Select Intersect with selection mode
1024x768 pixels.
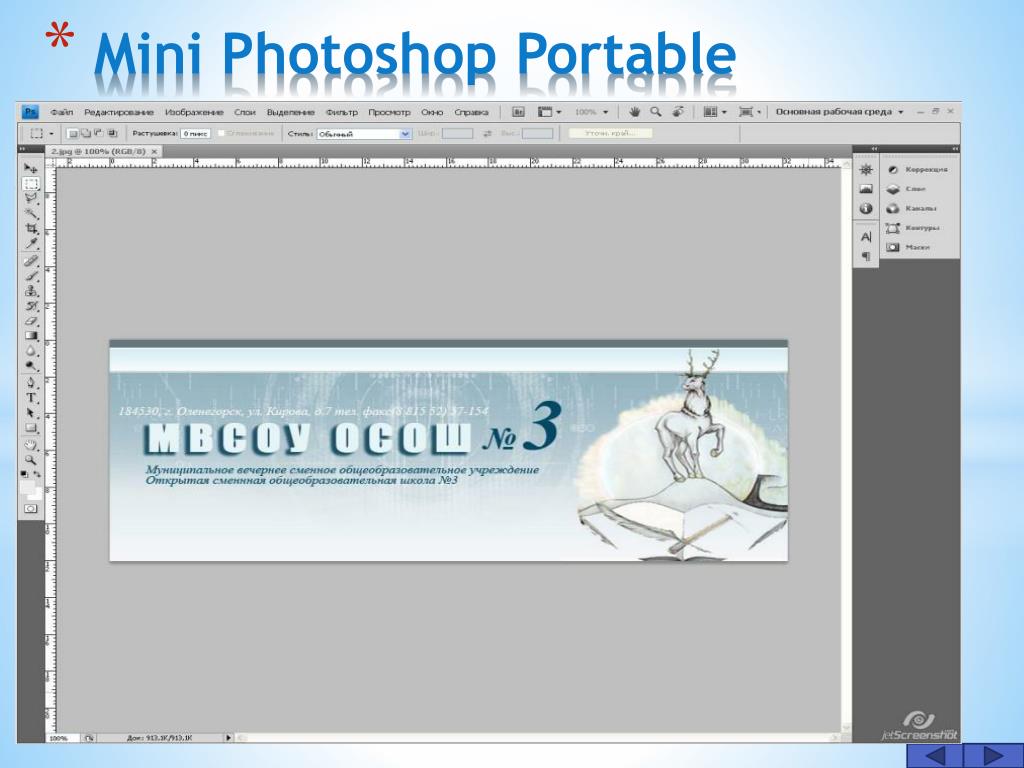112,133
